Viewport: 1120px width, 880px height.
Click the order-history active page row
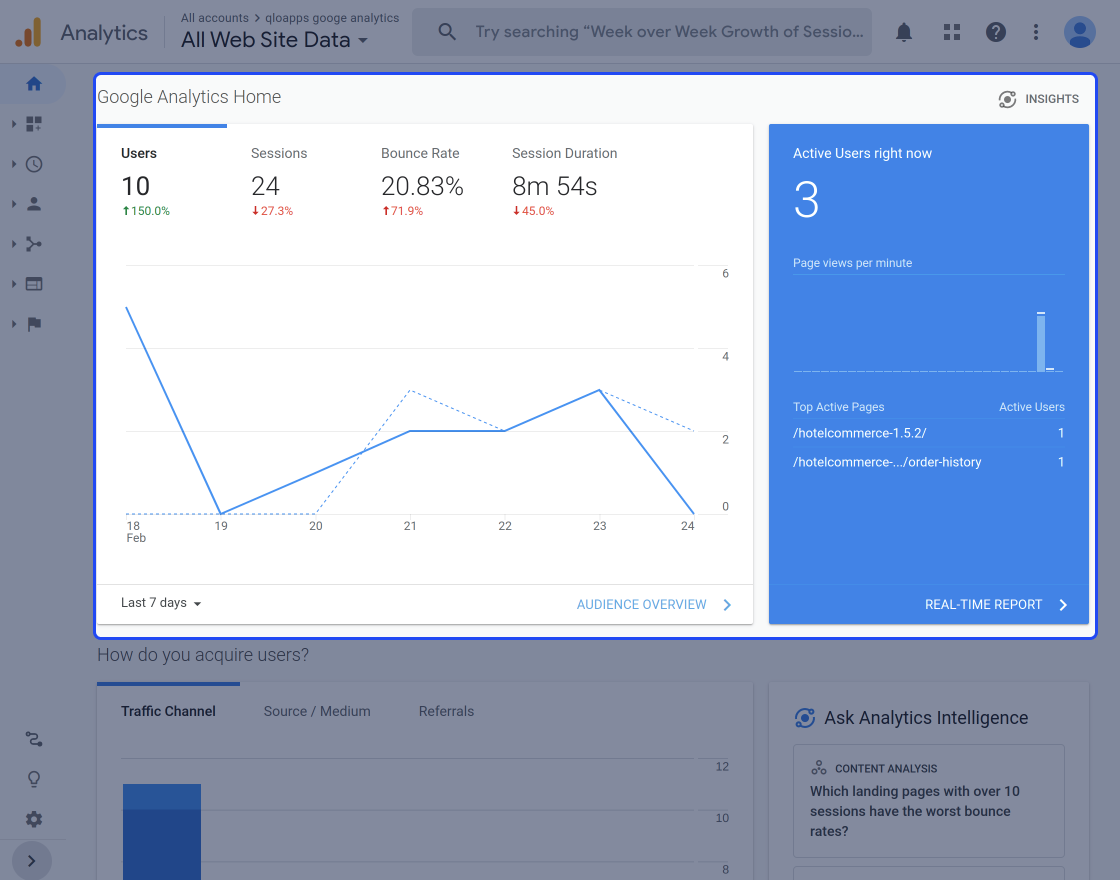coord(929,462)
